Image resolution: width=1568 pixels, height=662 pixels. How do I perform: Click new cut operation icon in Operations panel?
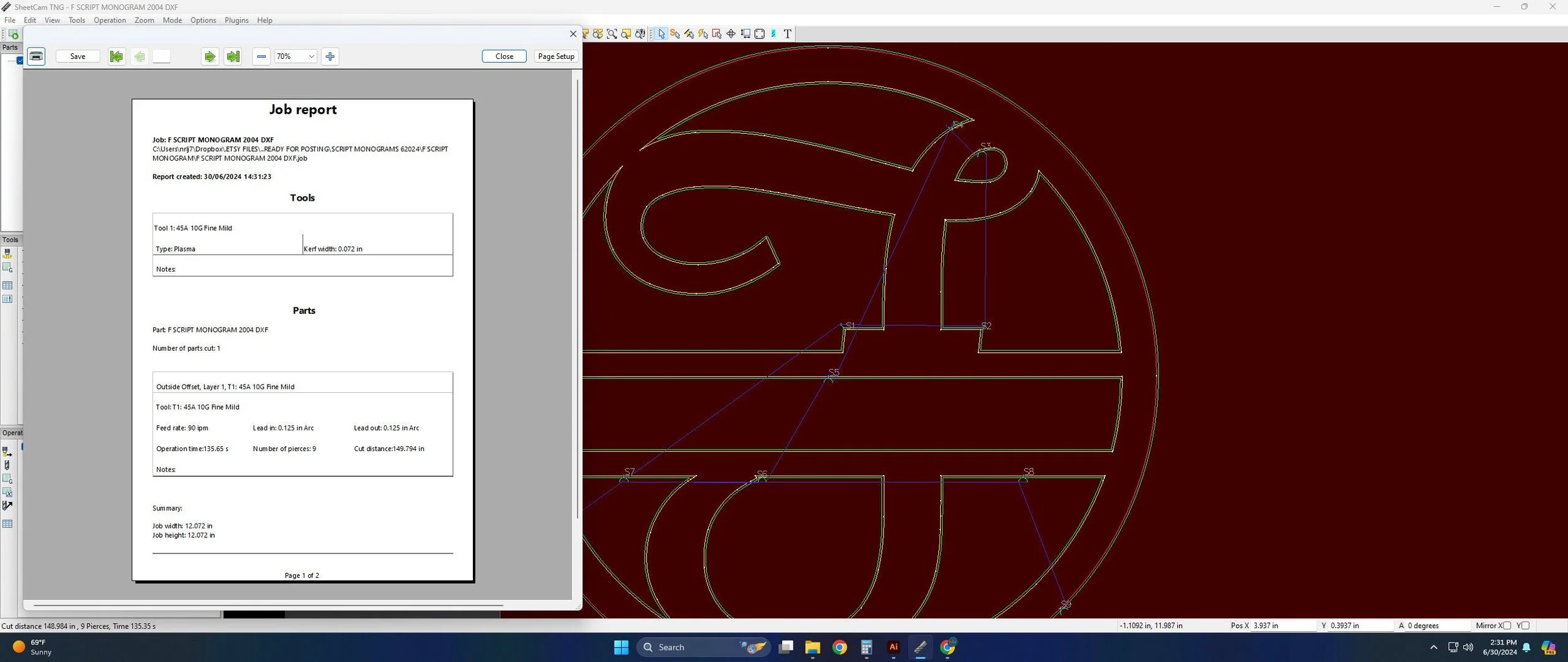8,452
